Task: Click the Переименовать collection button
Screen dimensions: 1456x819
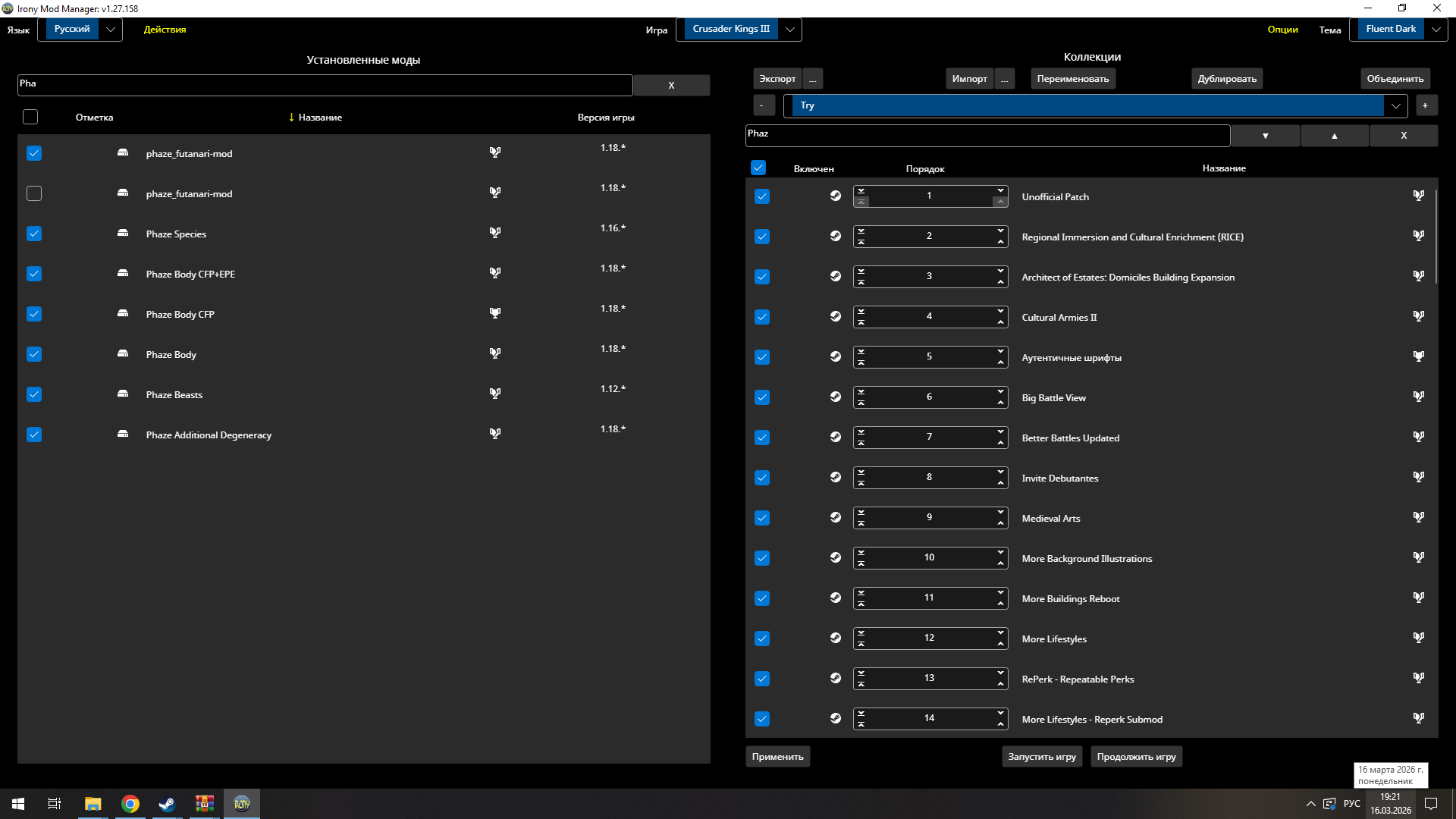Action: tap(1073, 79)
